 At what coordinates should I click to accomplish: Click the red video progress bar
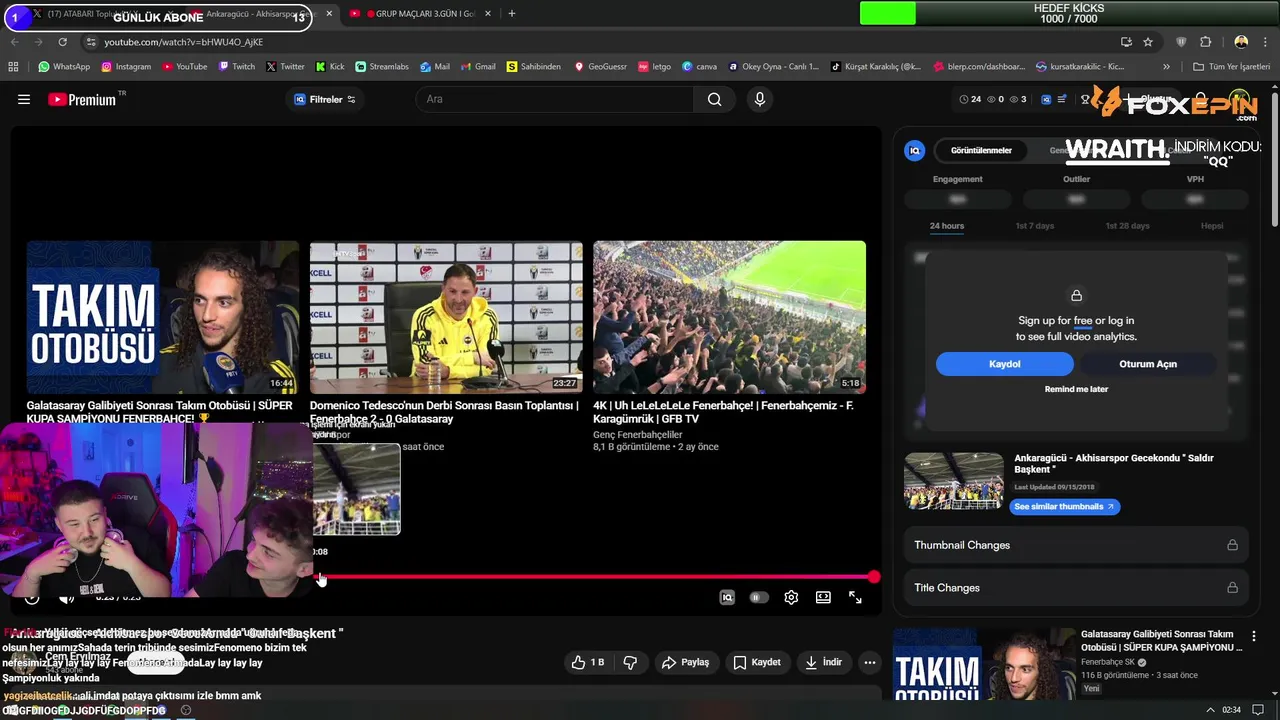click(x=596, y=577)
